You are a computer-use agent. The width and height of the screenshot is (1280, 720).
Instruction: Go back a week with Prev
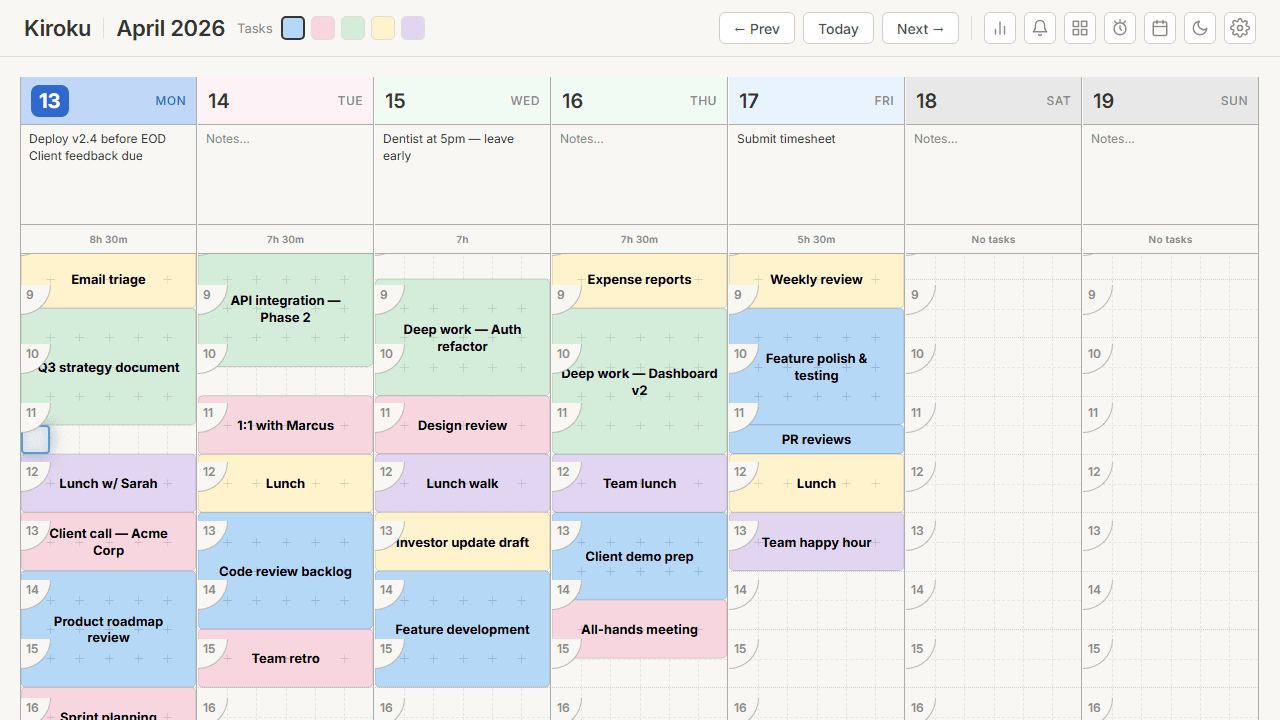pyautogui.click(x=756, y=28)
